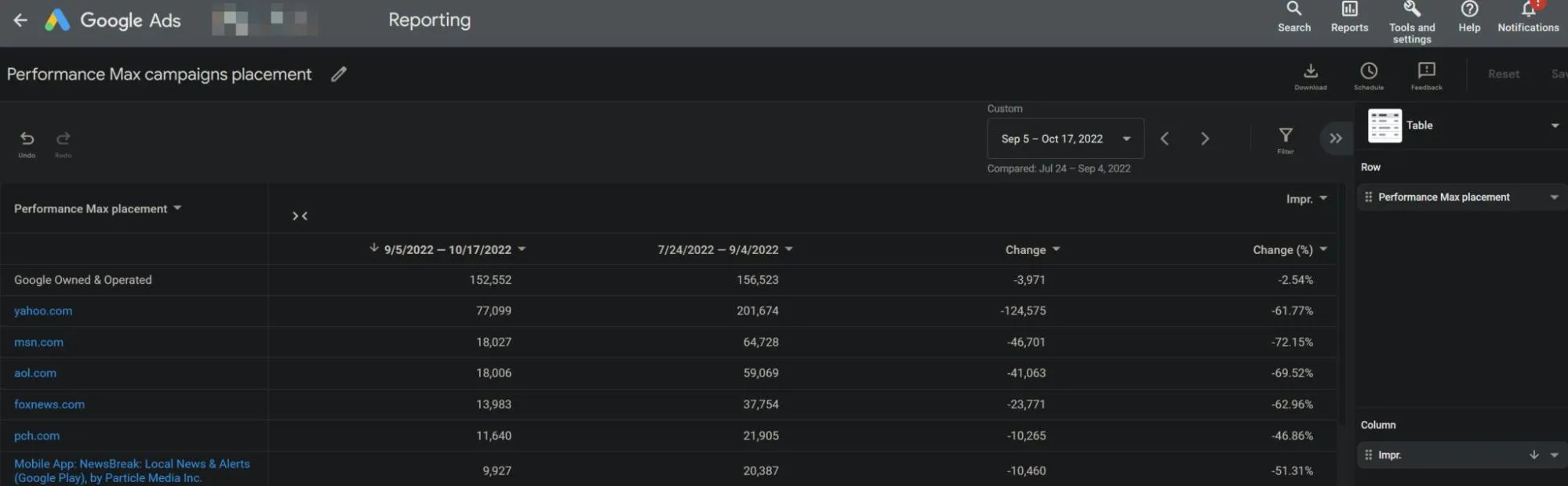Select the 201,674 value for yahoo.com
The width and height of the screenshot is (1568, 486).
point(758,311)
